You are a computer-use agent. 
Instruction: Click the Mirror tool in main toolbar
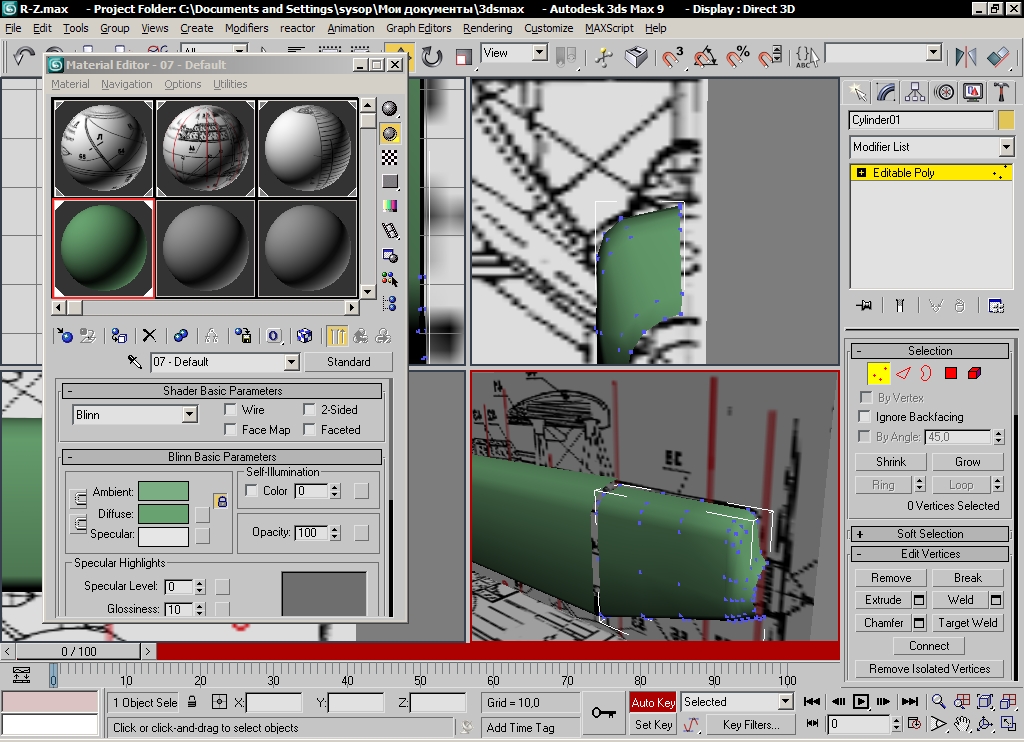tap(966, 57)
